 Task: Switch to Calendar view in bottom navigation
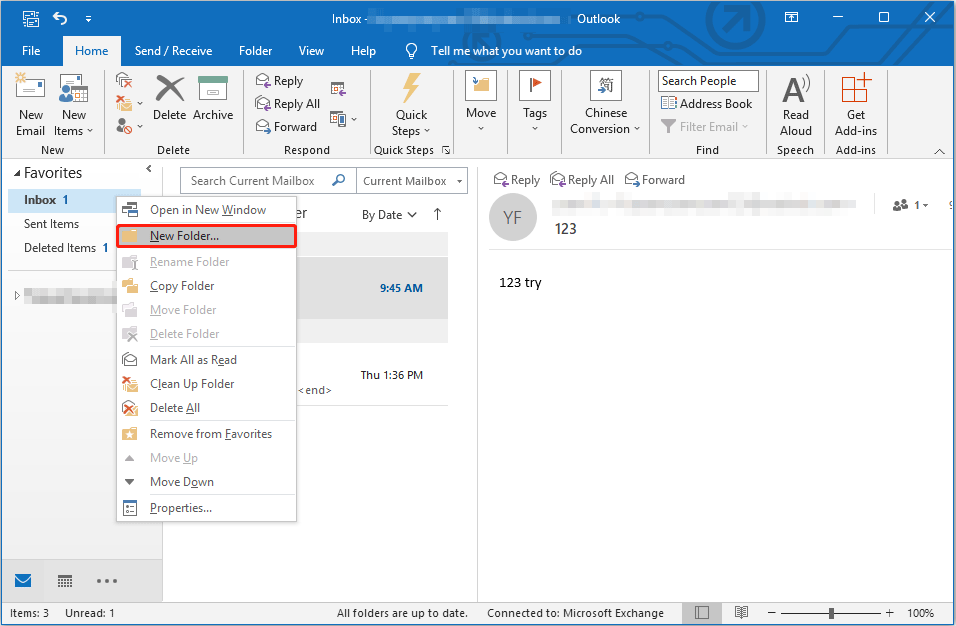click(x=64, y=580)
